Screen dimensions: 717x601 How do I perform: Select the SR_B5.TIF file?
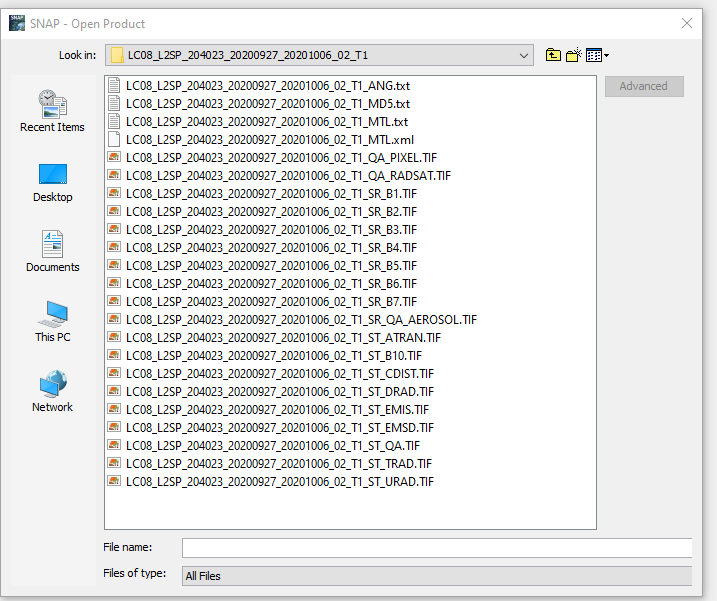[x=272, y=266]
